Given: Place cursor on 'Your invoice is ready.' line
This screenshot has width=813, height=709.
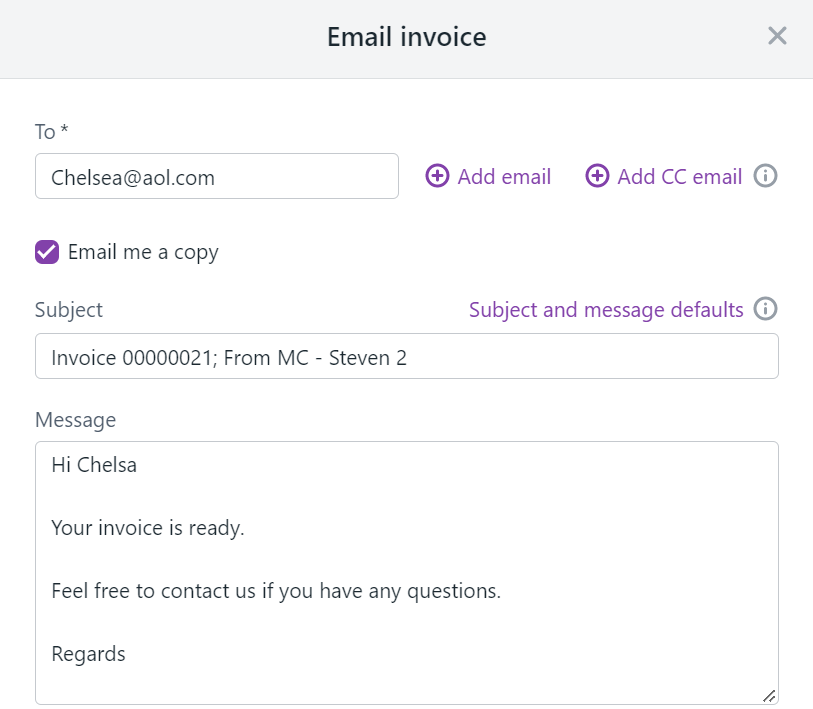Looking at the screenshot, I should (x=148, y=528).
